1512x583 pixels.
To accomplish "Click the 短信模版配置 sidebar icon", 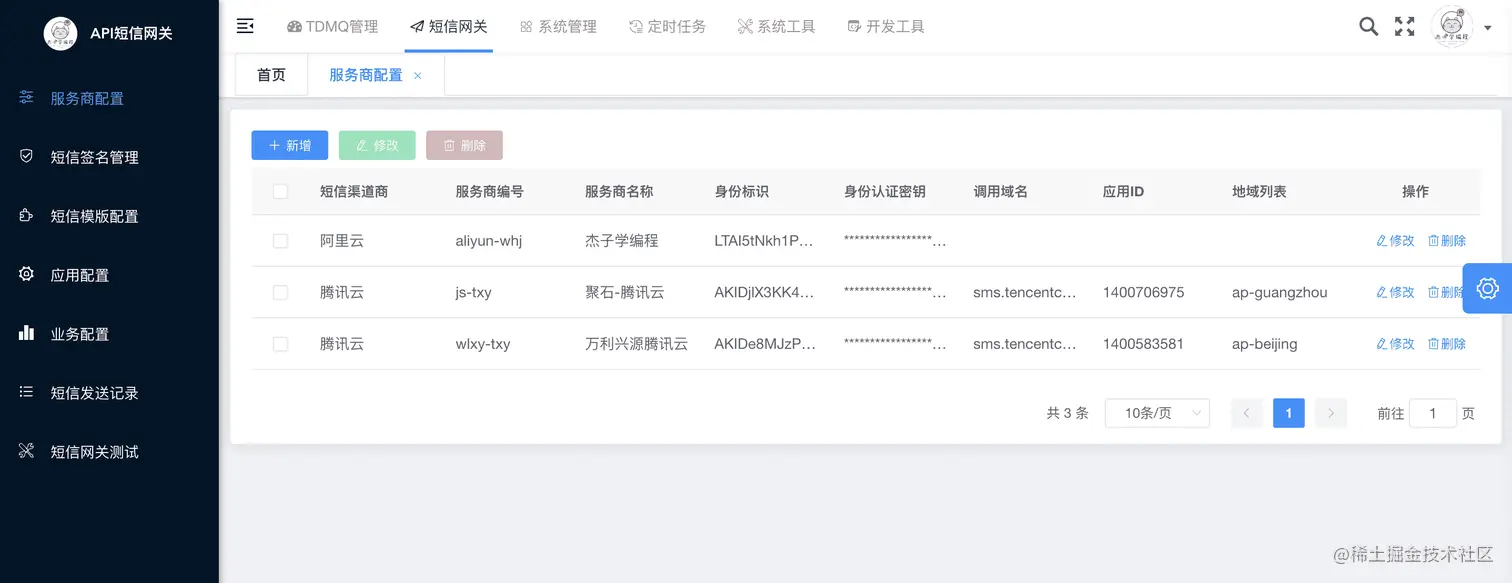I will [26, 215].
